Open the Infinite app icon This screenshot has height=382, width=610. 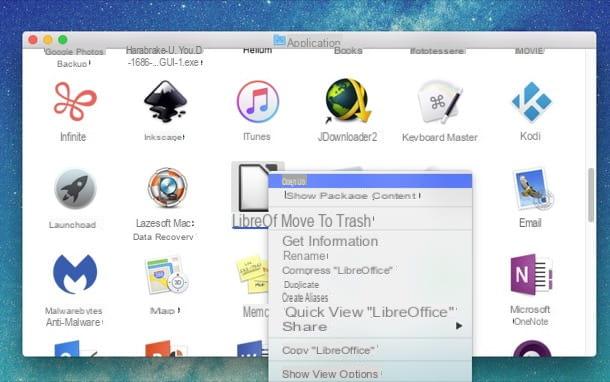point(74,101)
